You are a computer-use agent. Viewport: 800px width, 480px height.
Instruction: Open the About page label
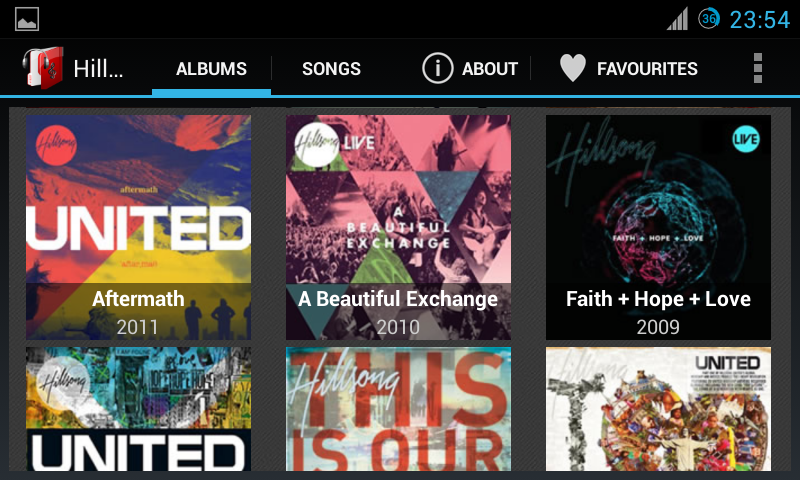[x=490, y=68]
